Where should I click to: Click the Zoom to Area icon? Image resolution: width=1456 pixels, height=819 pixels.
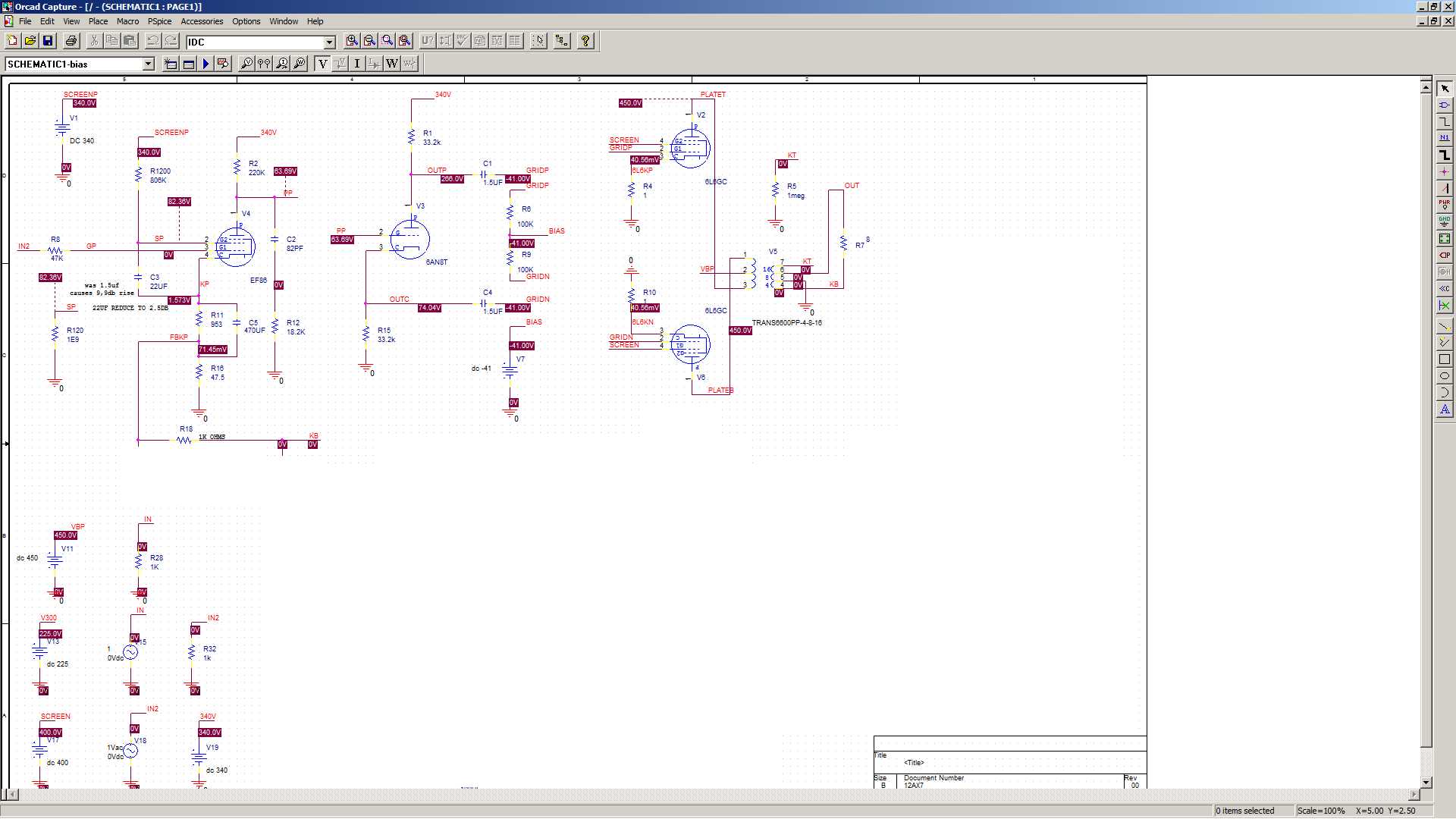point(388,41)
